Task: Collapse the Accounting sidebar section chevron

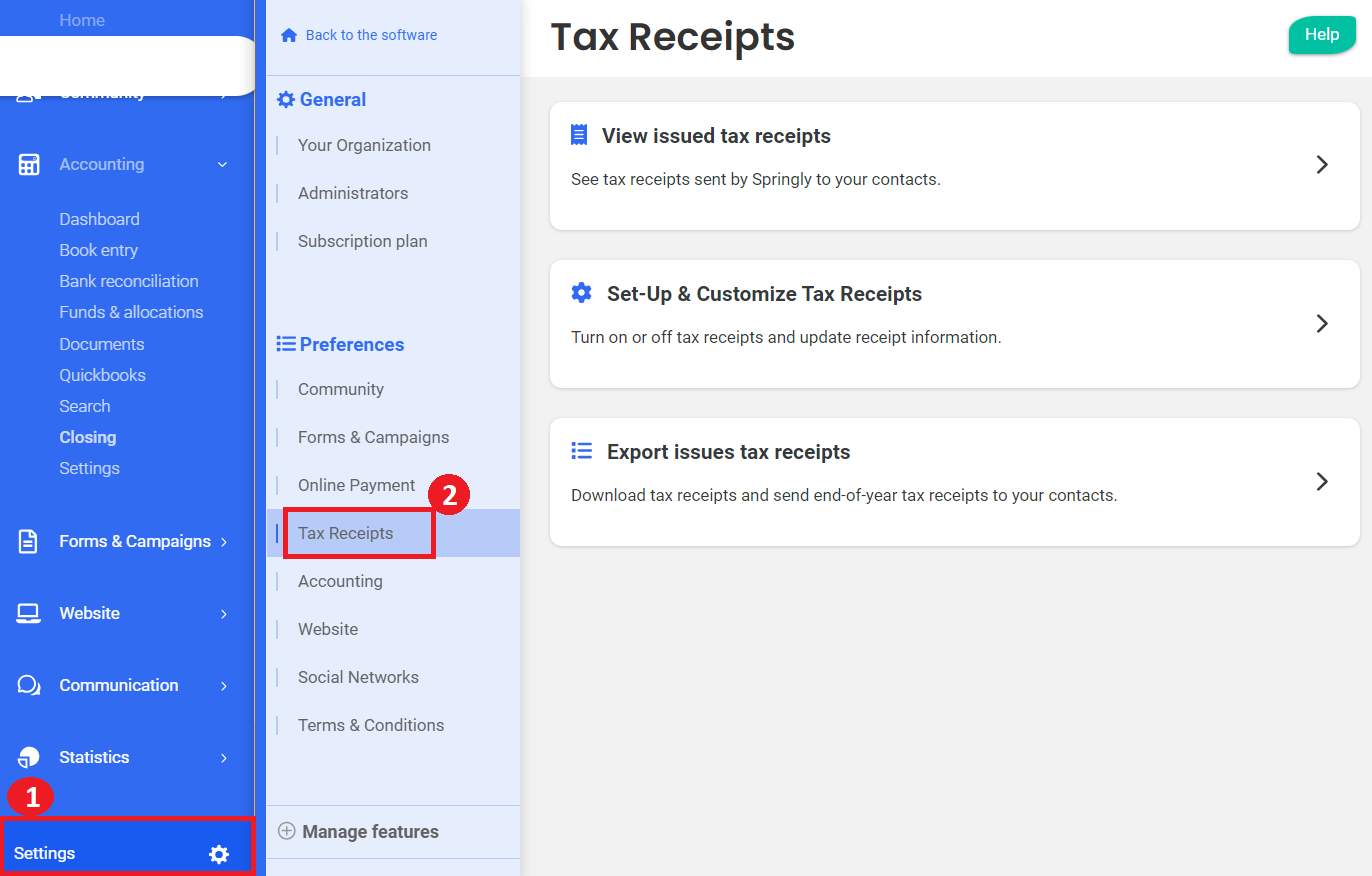Action: click(222, 165)
